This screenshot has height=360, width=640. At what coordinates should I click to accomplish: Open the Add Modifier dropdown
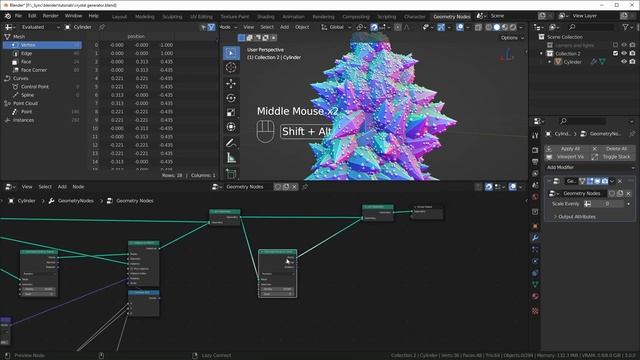click(590, 167)
